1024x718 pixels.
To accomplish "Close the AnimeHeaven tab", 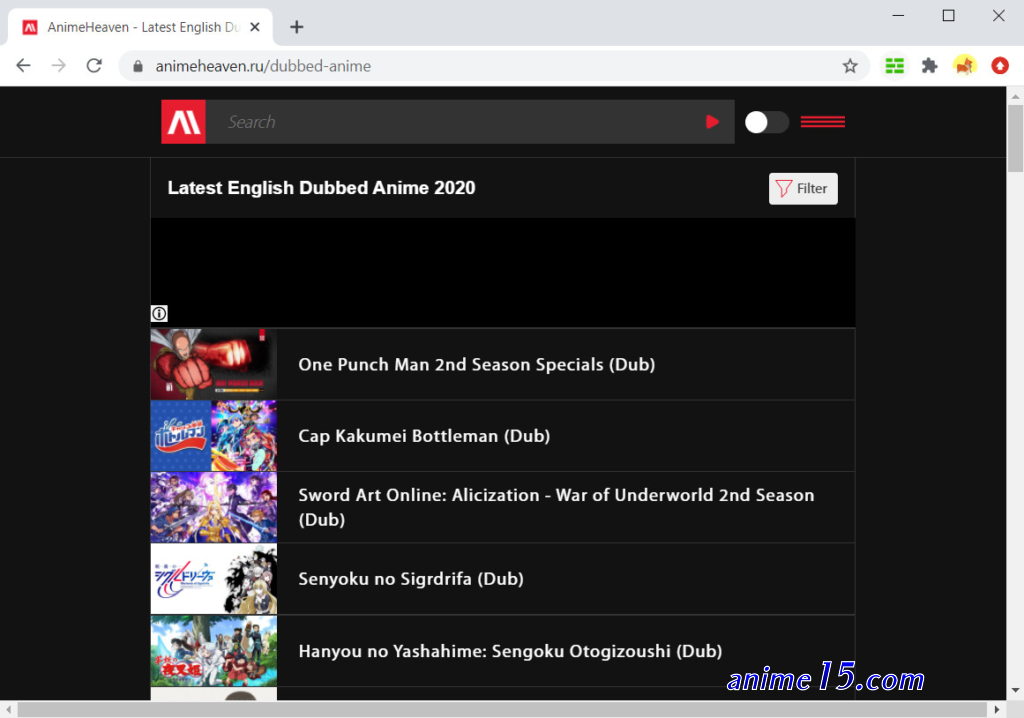I will pos(255,27).
